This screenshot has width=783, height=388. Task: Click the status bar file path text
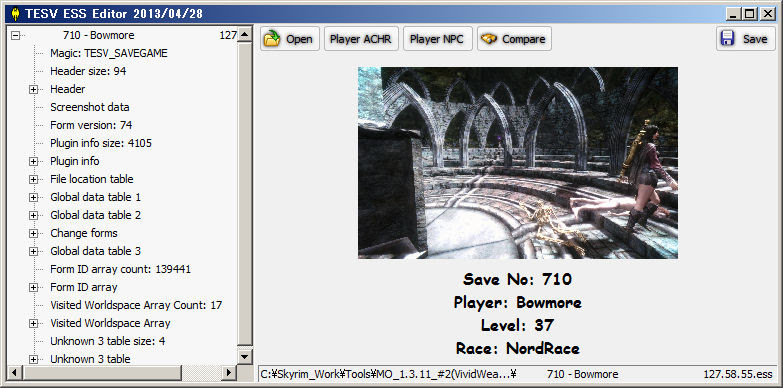tap(389, 374)
